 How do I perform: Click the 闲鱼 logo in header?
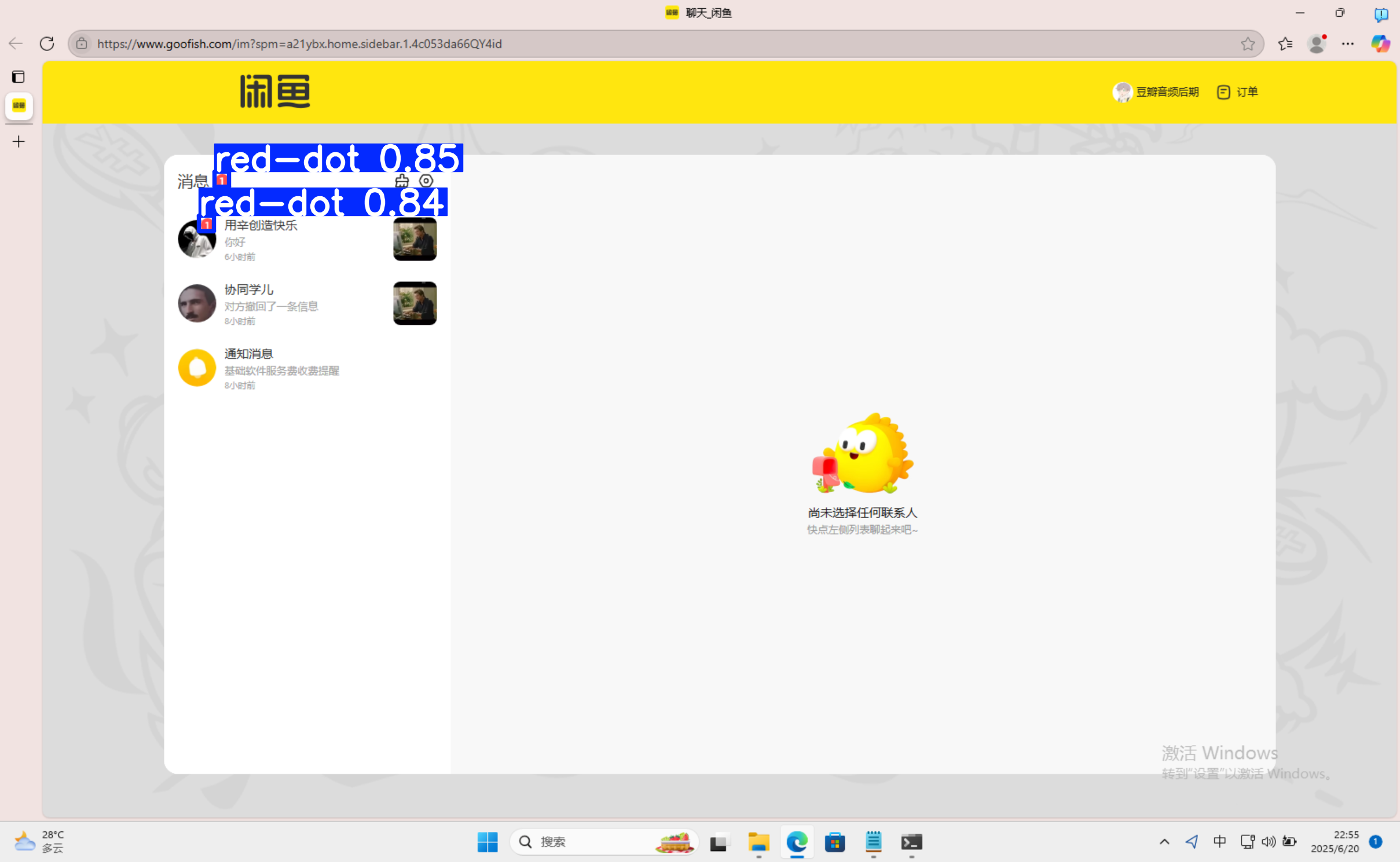pos(275,91)
